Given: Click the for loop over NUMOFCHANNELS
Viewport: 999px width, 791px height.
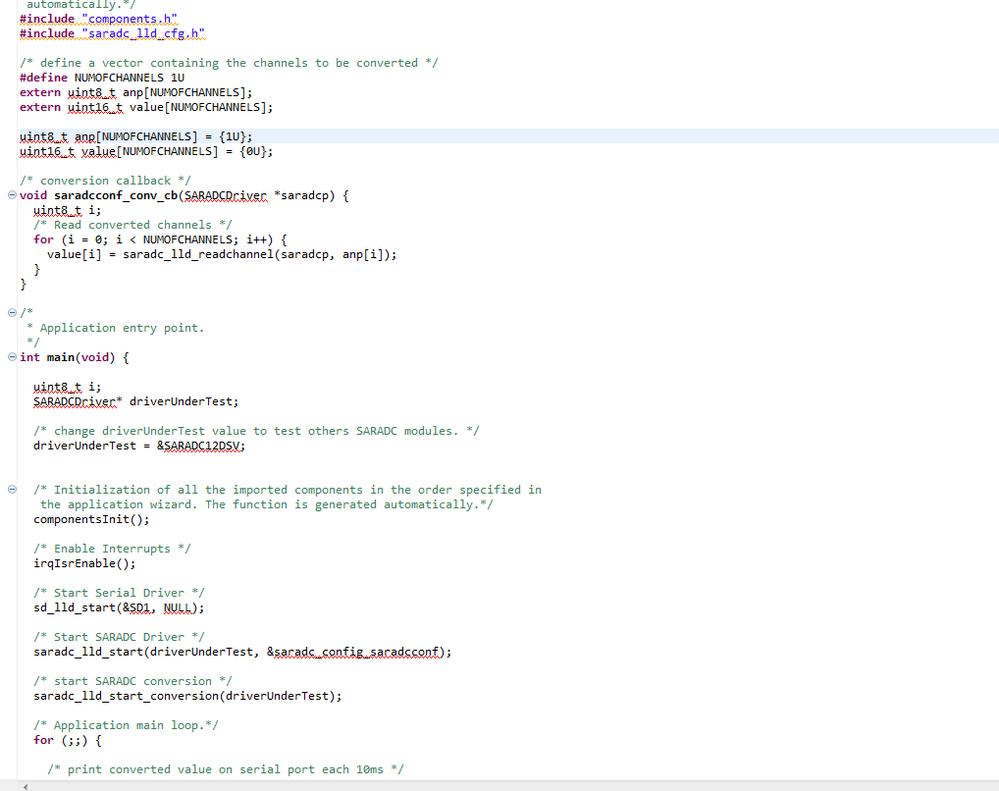Looking at the screenshot, I should (x=161, y=239).
